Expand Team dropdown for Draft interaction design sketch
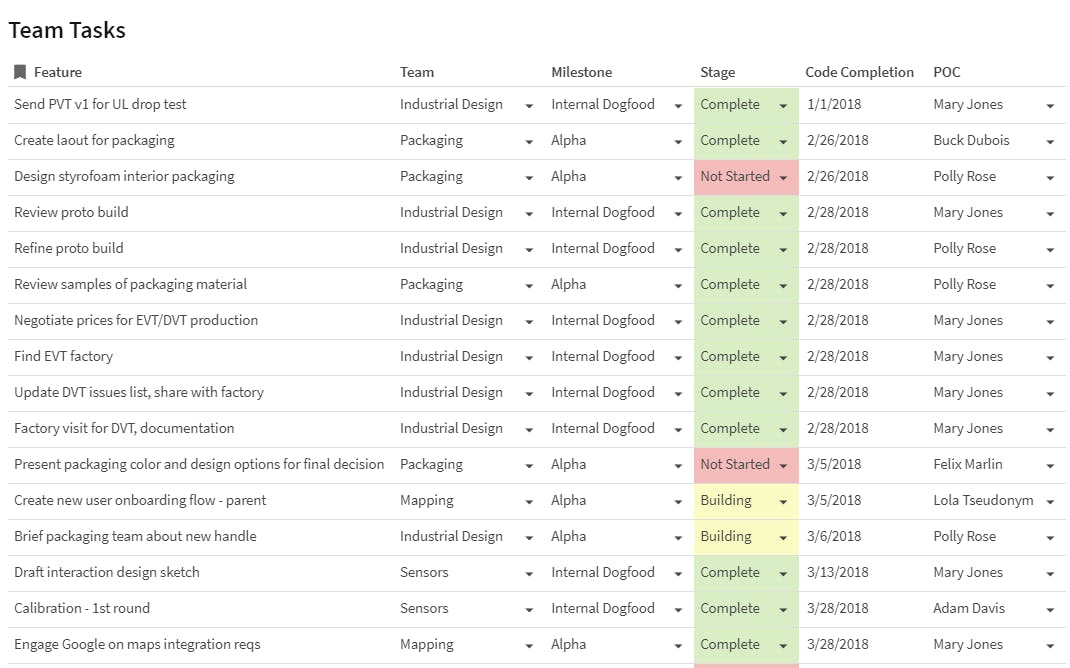 (529, 573)
